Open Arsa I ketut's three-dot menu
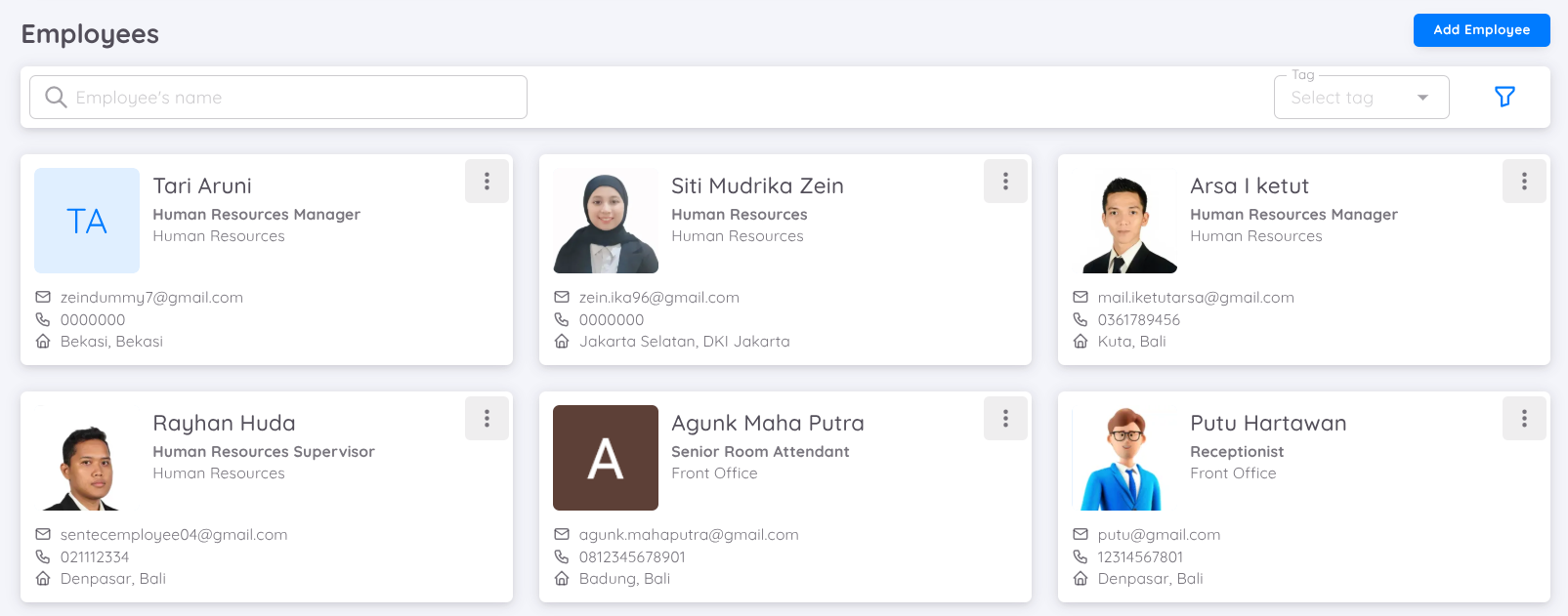Image resolution: width=1568 pixels, height=616 pixels. (x=1524, y=182)
